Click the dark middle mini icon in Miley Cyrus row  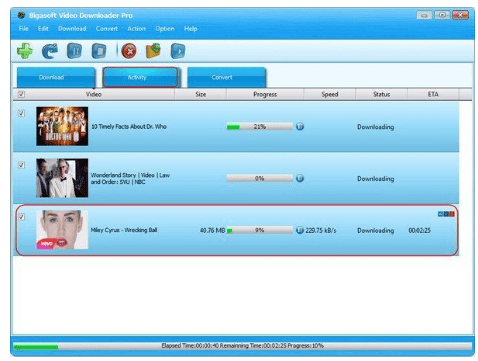[446, 214]
